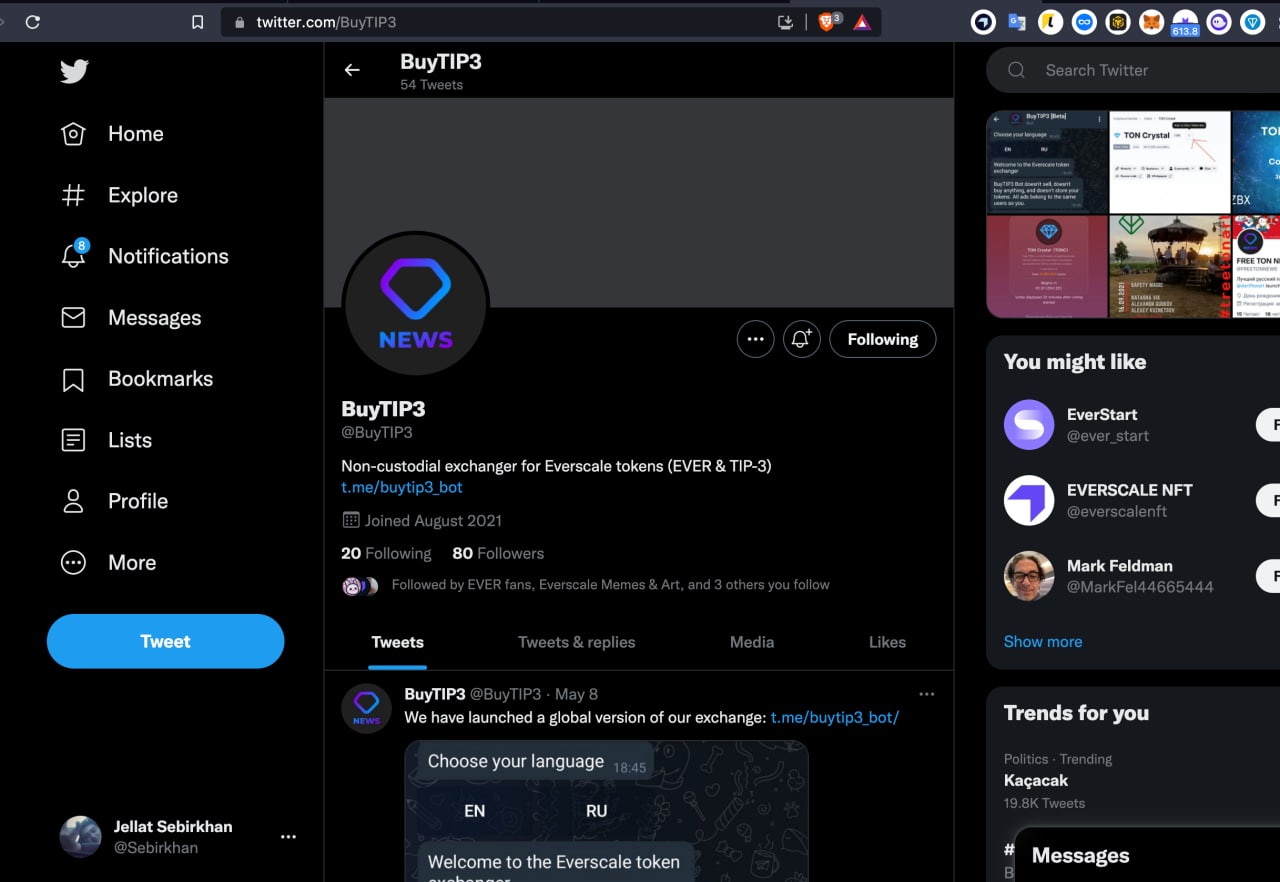Open Notifications via the bell icon
The height and width of the screenshot is (882, 1280).
point(73,256)
